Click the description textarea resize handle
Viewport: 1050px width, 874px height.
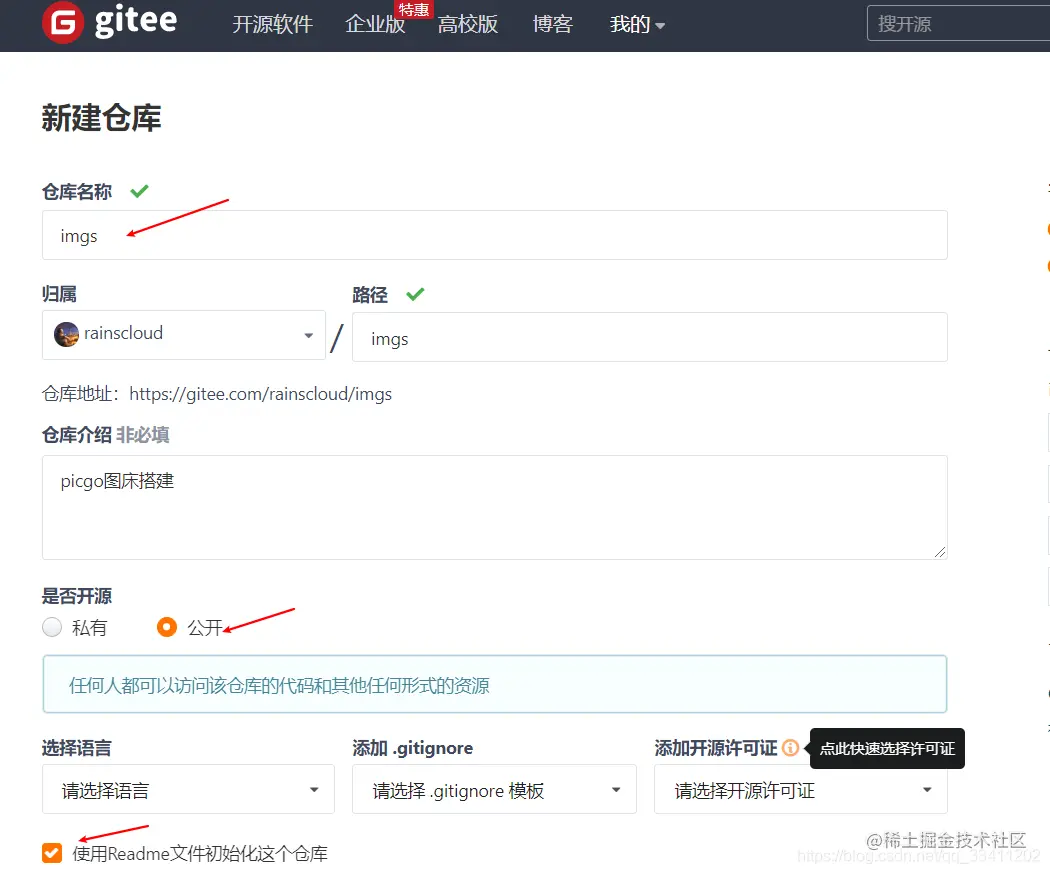tap(940, 552)
